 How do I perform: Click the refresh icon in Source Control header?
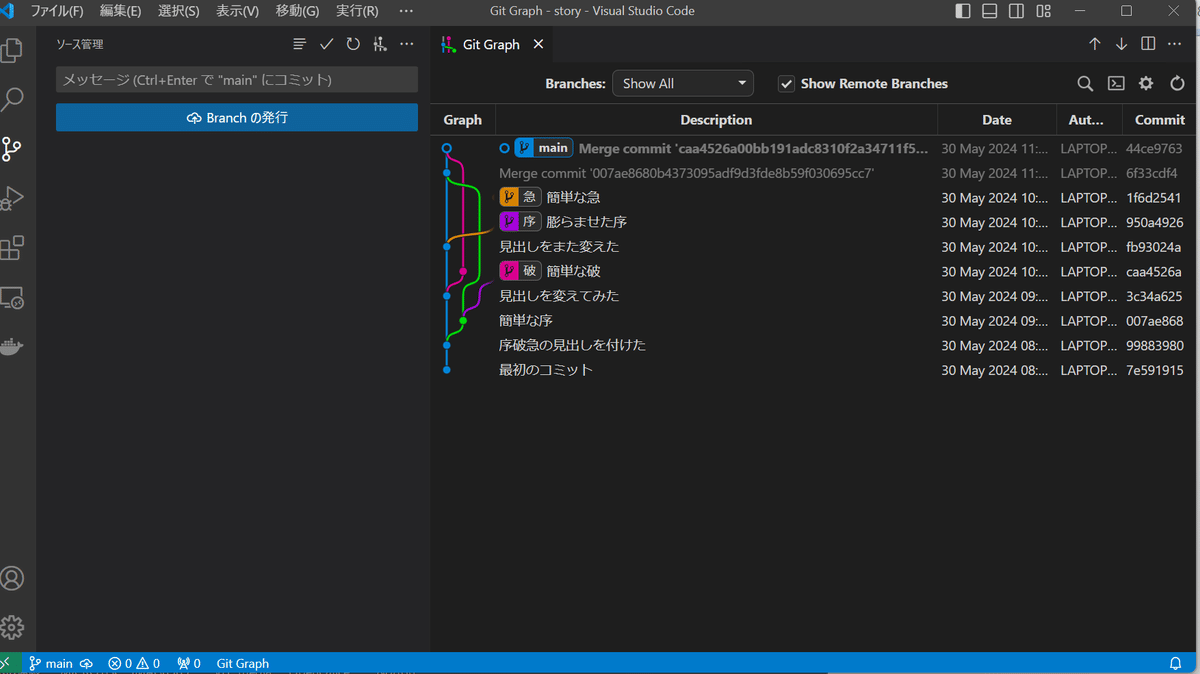(x=353, y=44)
